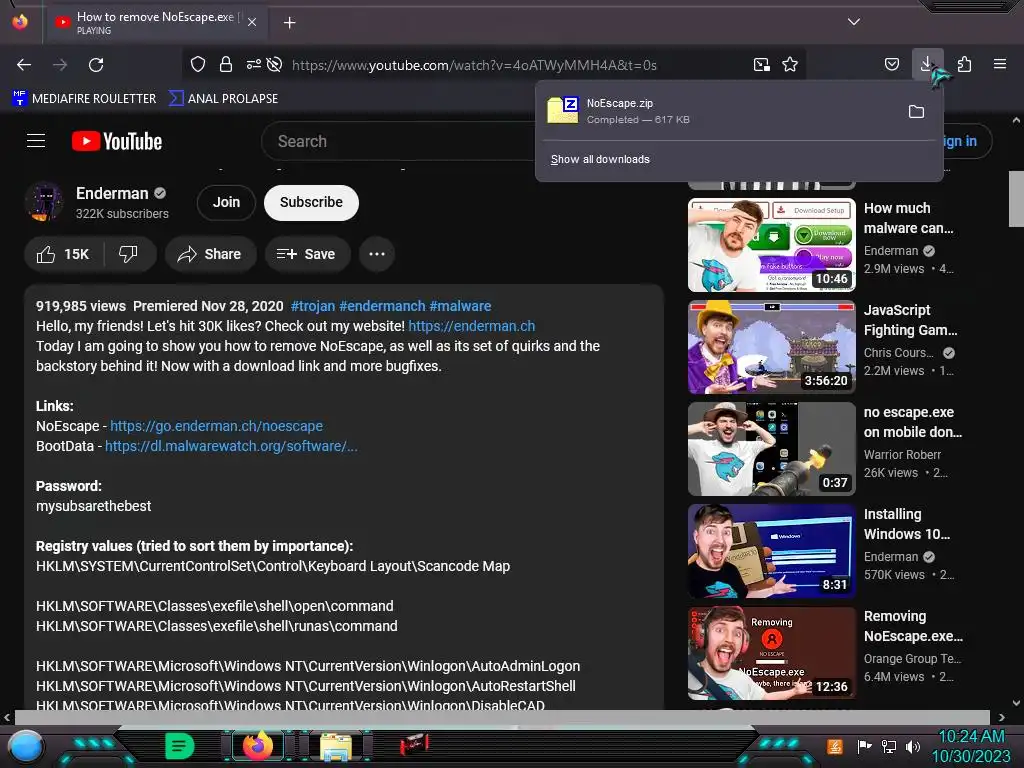Click the scrollbar down arrow
The width and height of the screenshot is (1024, 768).
coord(1016,703)
